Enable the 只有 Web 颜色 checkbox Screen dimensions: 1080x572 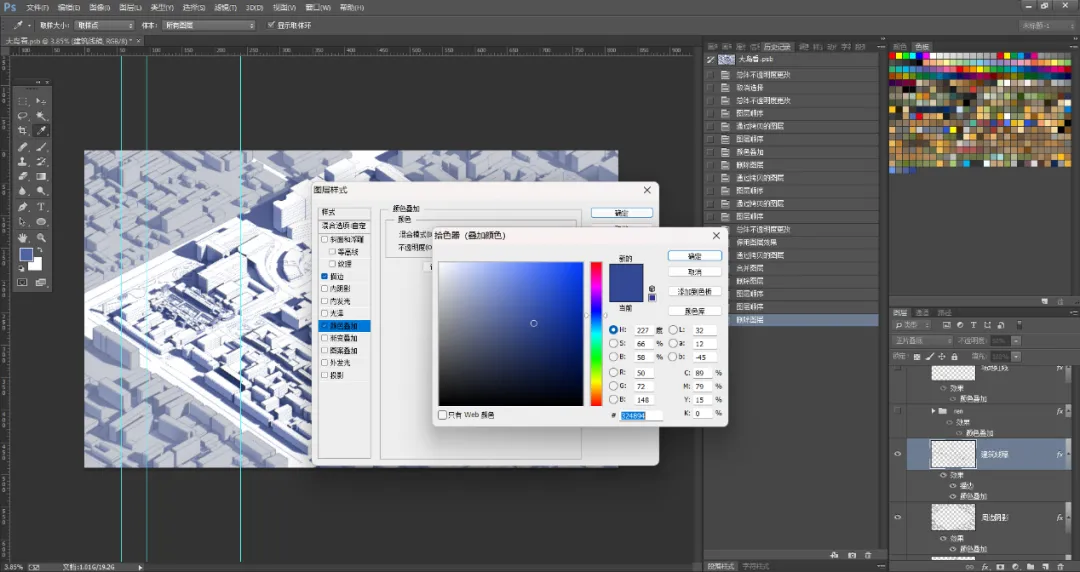443,415
